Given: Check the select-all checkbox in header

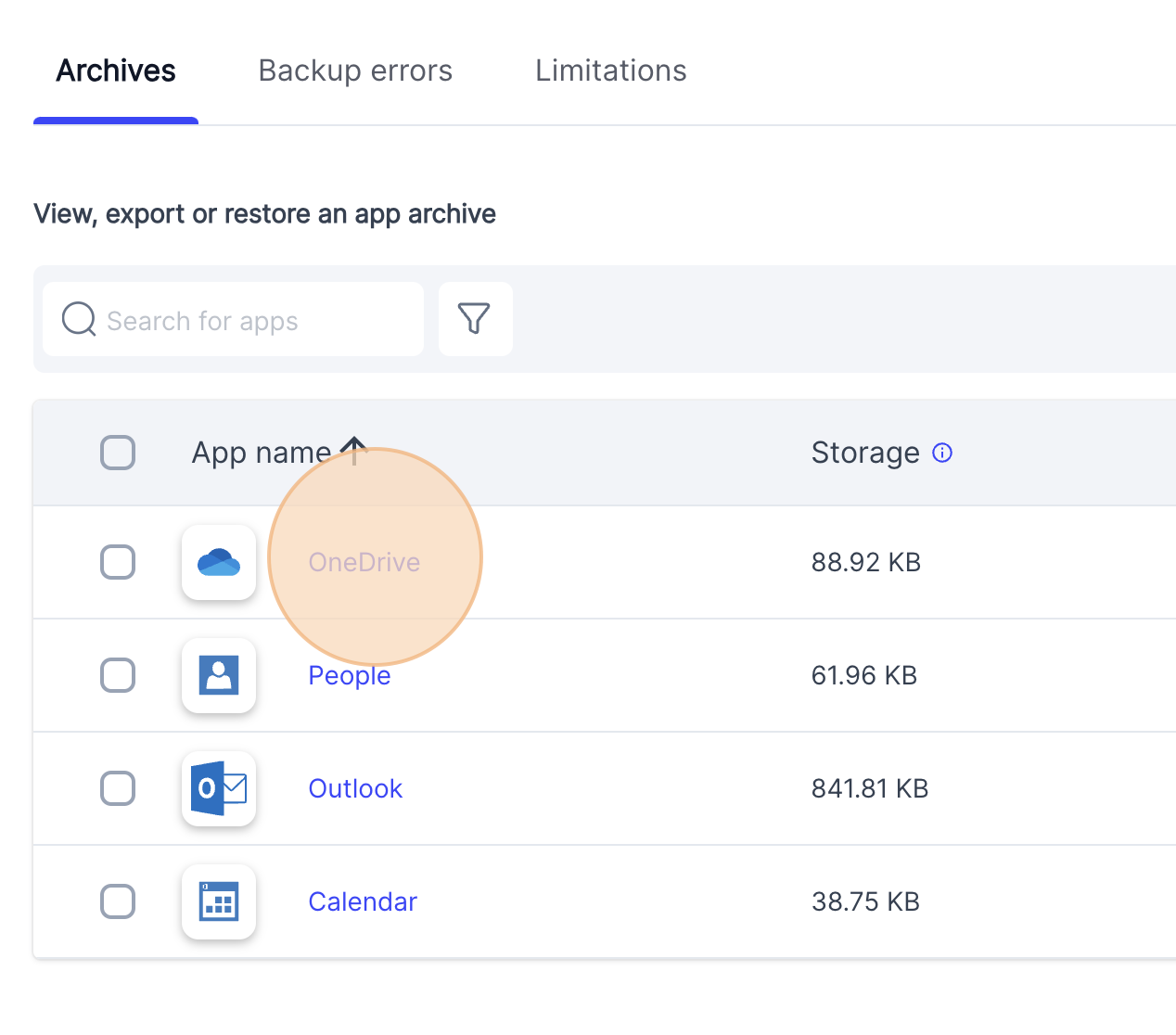Looking at the screenshot, I should click(x=118, y=453).
